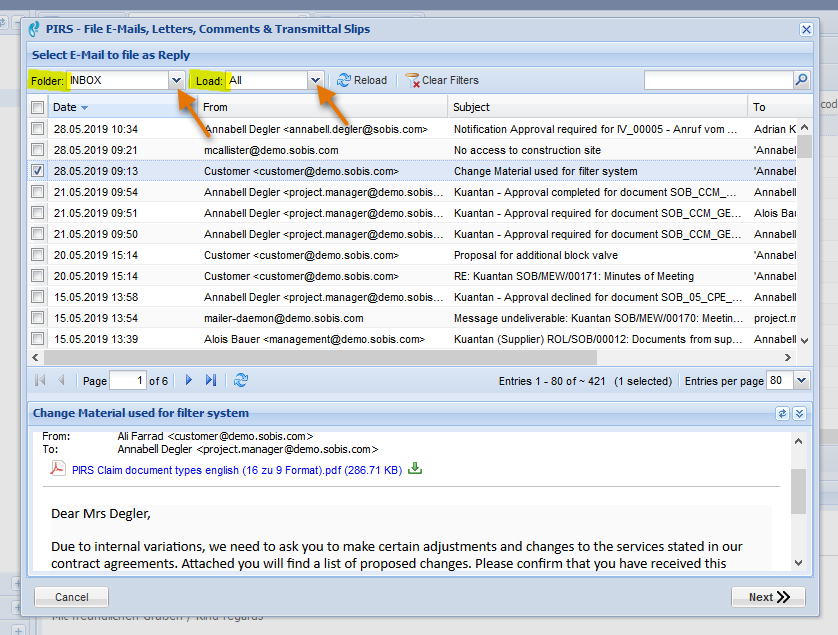Viewport: 838px width, 635px height.
Task: Sort by the Subject column header
Action: (472, 107)
